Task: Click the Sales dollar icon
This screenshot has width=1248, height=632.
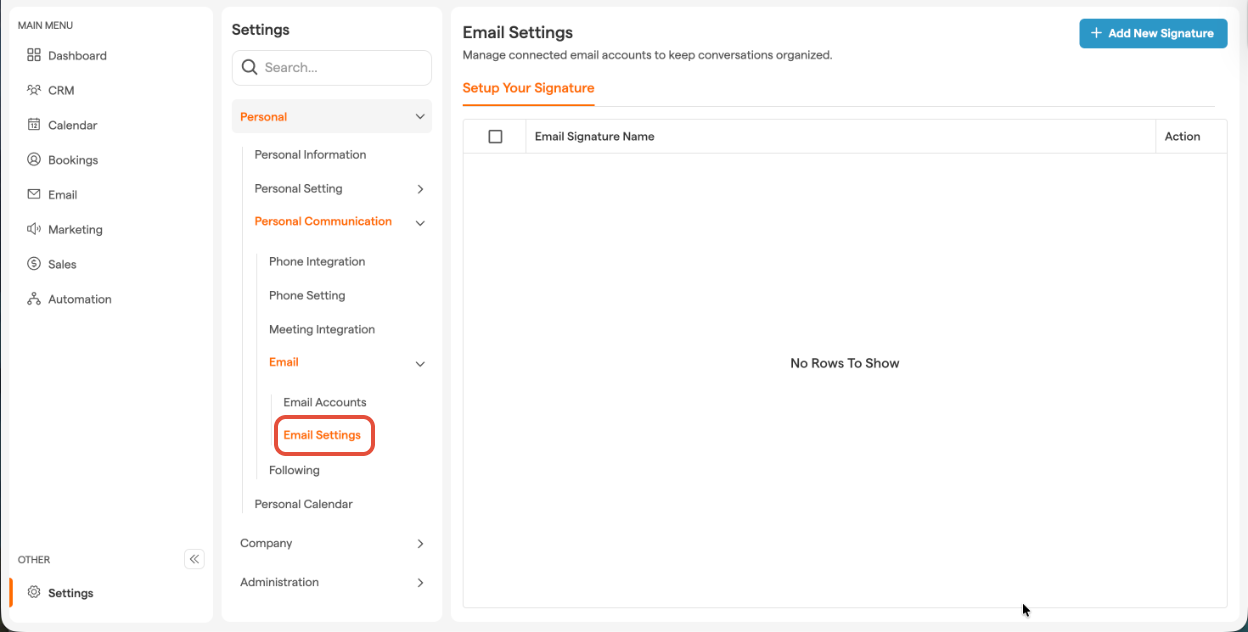Action: point(34,264)
